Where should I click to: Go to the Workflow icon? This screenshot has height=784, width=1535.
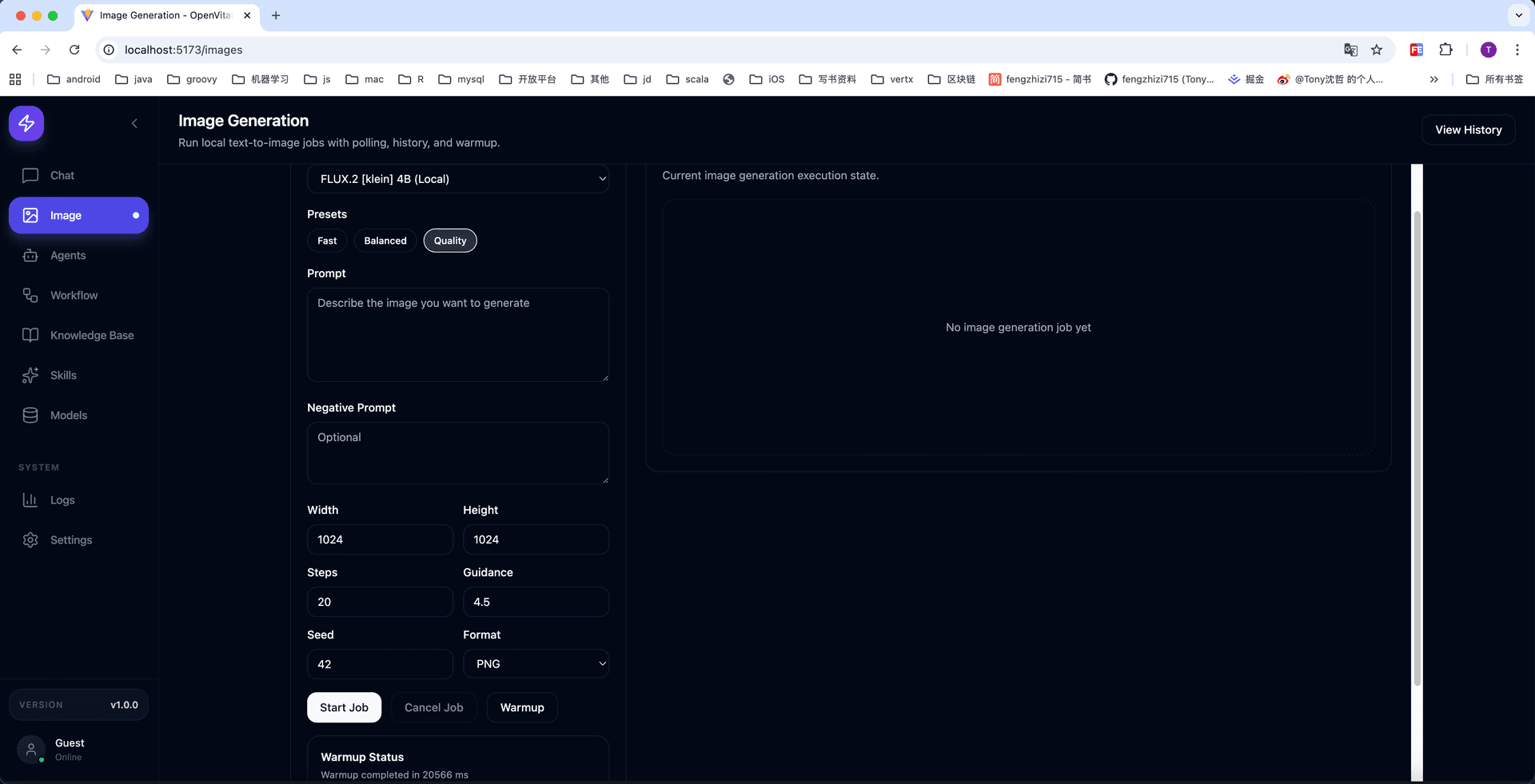(30, 295)
